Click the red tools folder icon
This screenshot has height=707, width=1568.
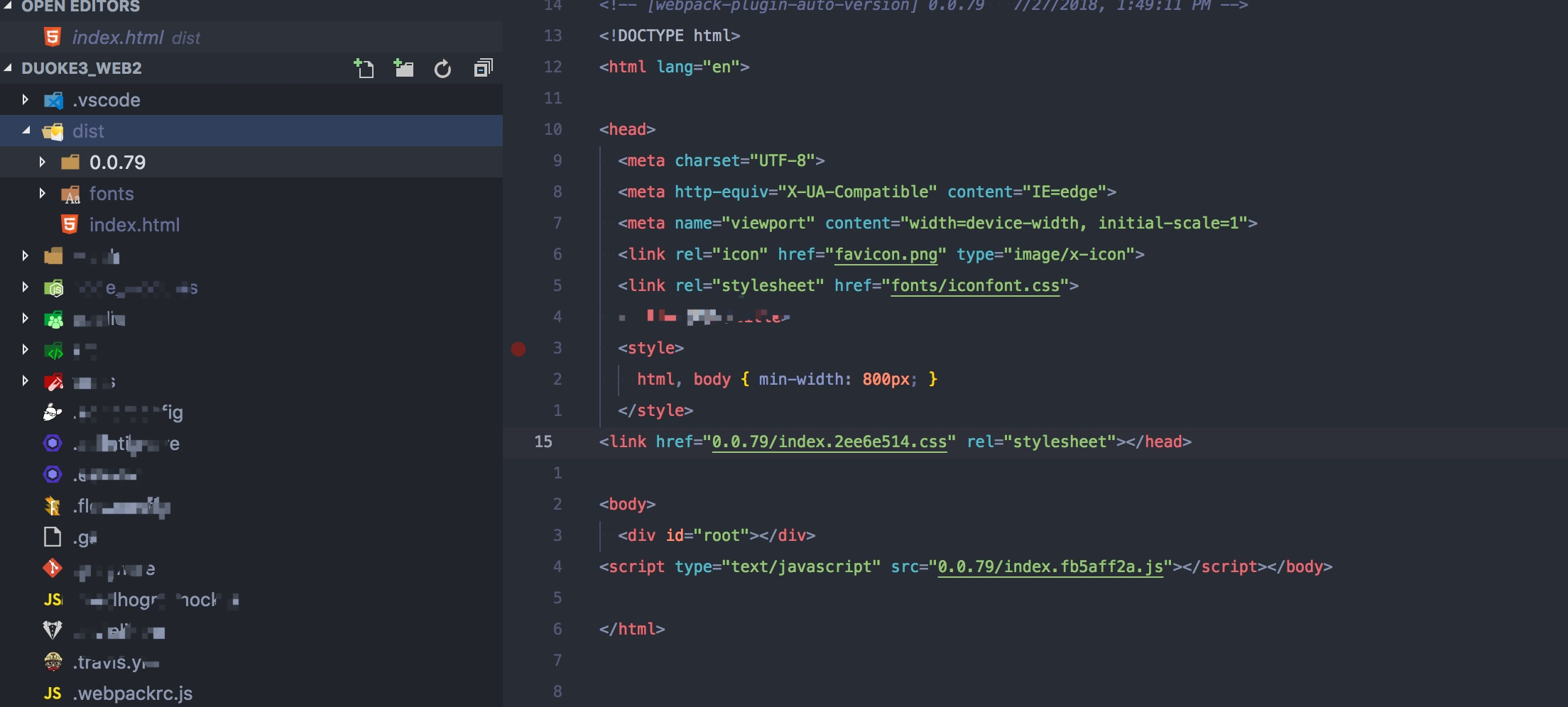point(54,382)
